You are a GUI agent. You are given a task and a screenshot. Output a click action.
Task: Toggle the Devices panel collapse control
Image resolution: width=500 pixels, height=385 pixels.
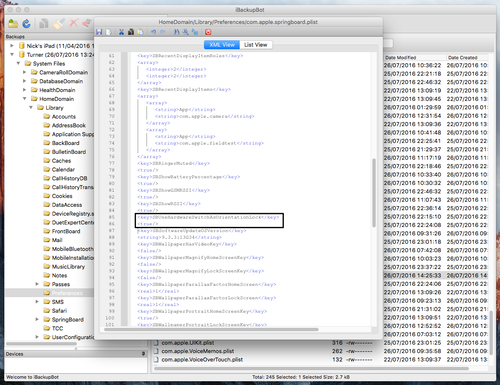[x=143, y=354]
